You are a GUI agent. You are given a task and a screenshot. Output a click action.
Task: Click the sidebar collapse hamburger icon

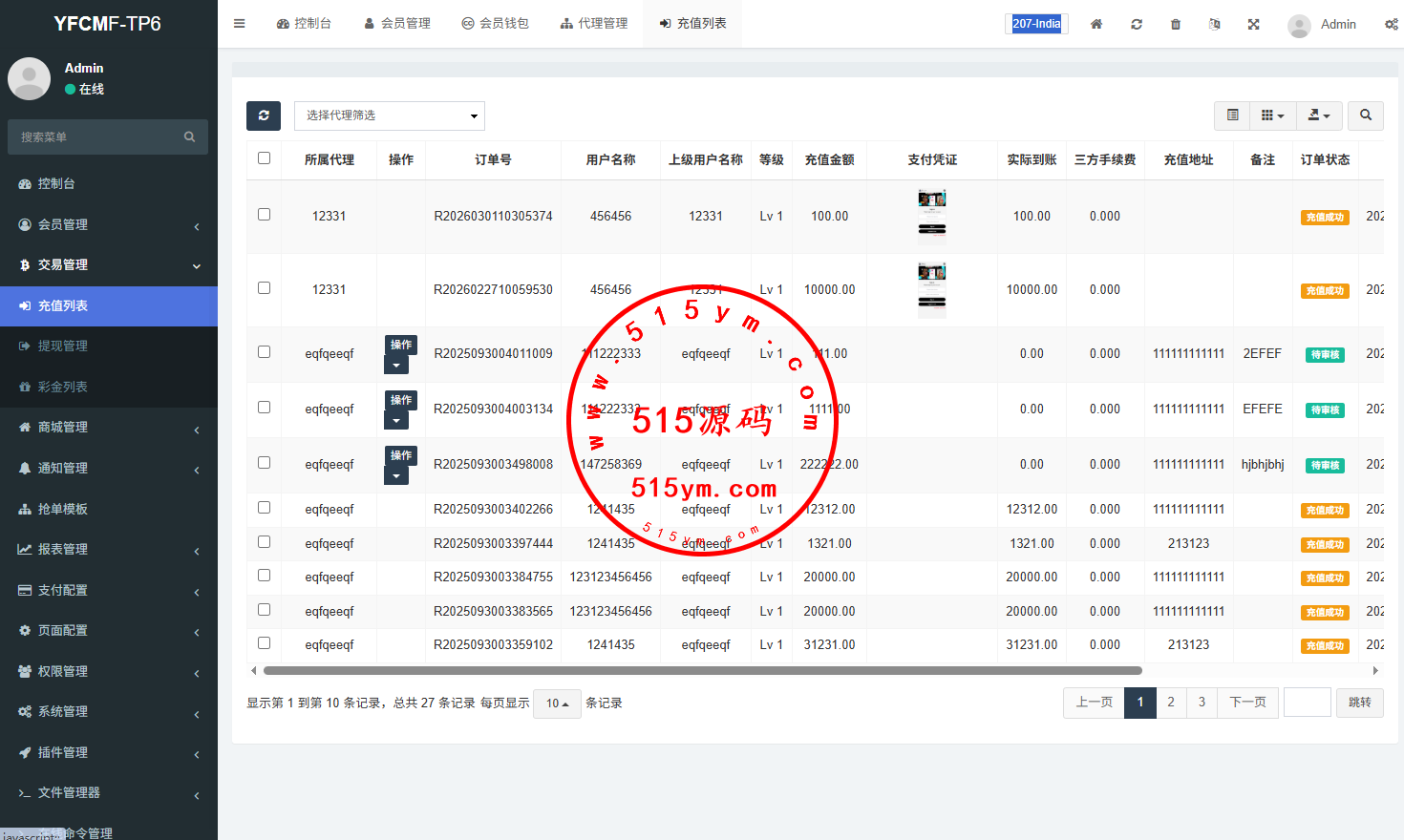tap(239, 24)
